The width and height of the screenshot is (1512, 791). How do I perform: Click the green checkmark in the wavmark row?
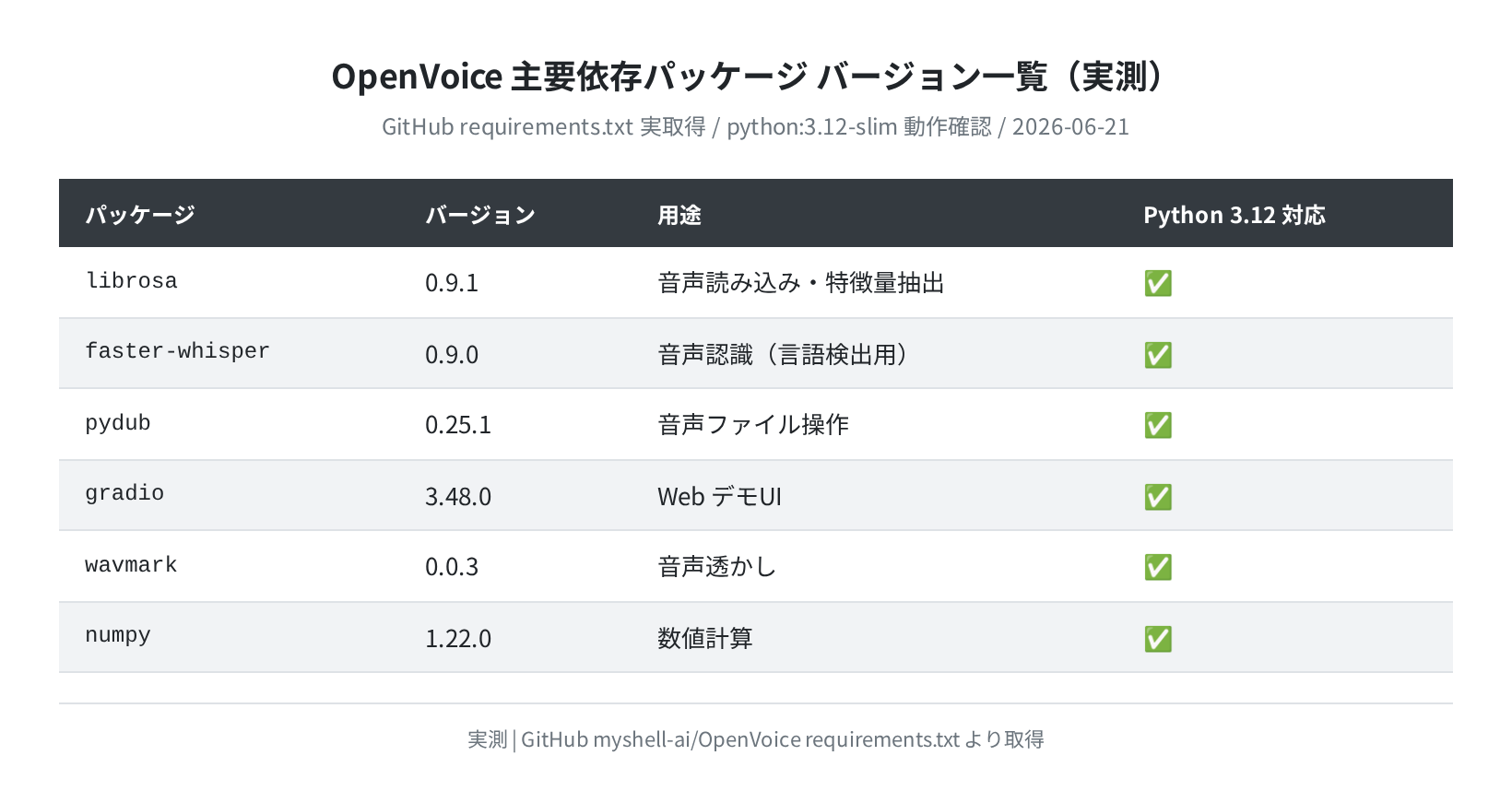tap(1158, 567)
